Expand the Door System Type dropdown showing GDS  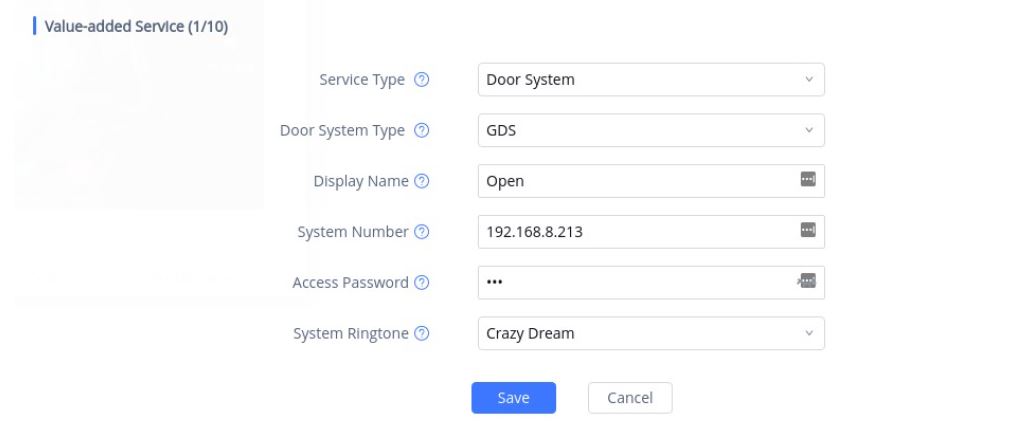[650, 131]
